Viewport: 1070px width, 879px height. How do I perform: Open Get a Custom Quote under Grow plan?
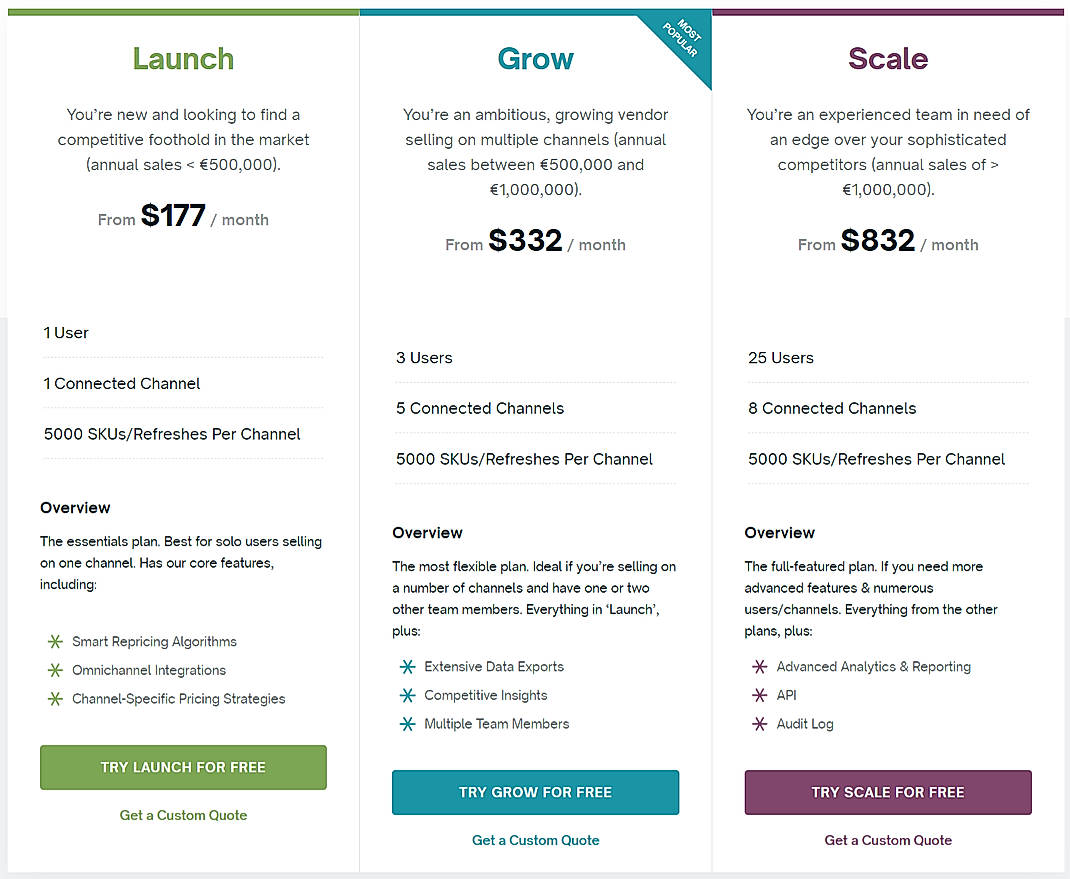pos(535,840)
